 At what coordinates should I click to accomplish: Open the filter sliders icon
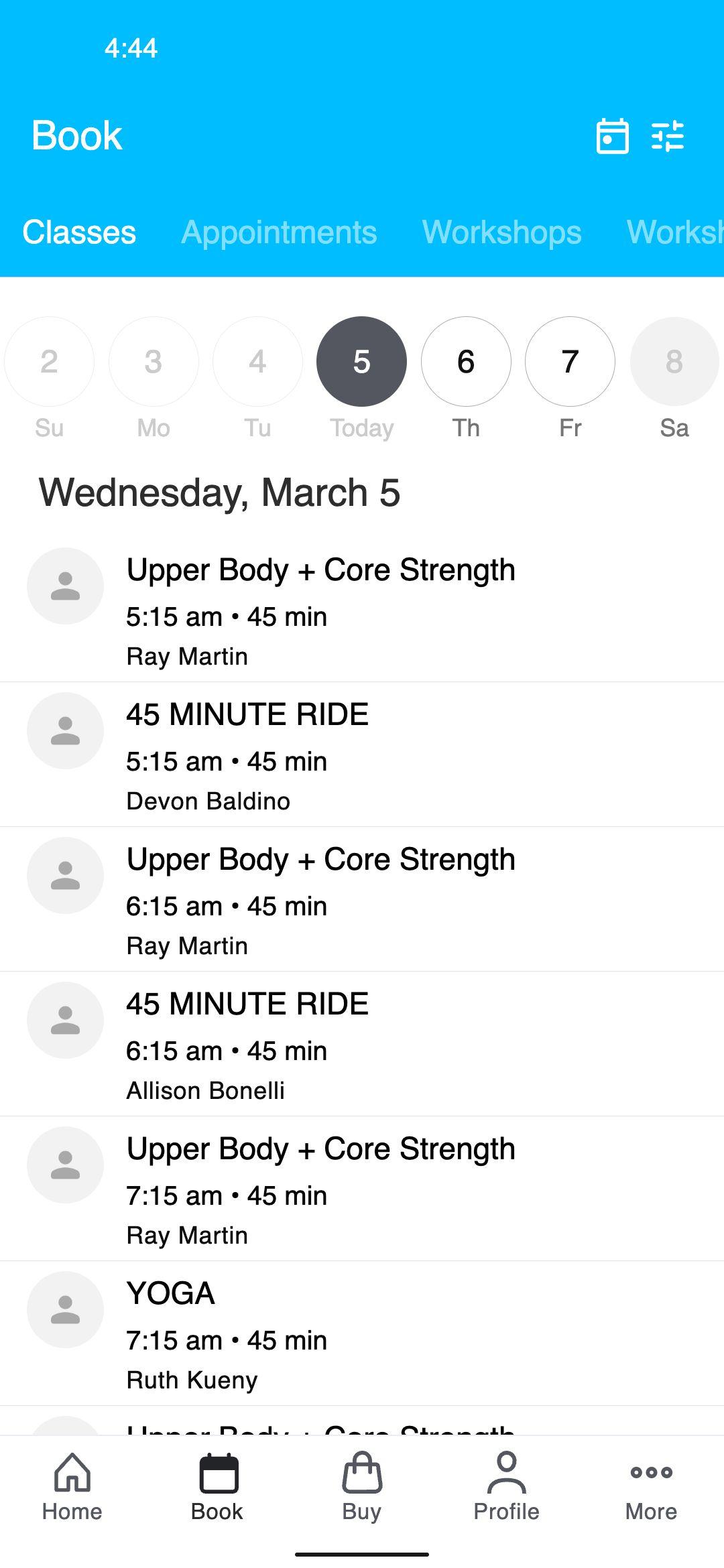click(x=668, y=136)
